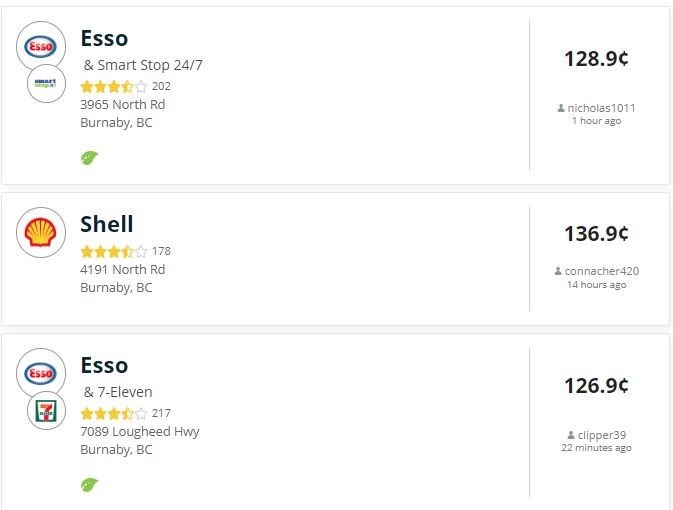Click the user icon beside connacher420
This screenshot has width=673, height=510.
558,271
